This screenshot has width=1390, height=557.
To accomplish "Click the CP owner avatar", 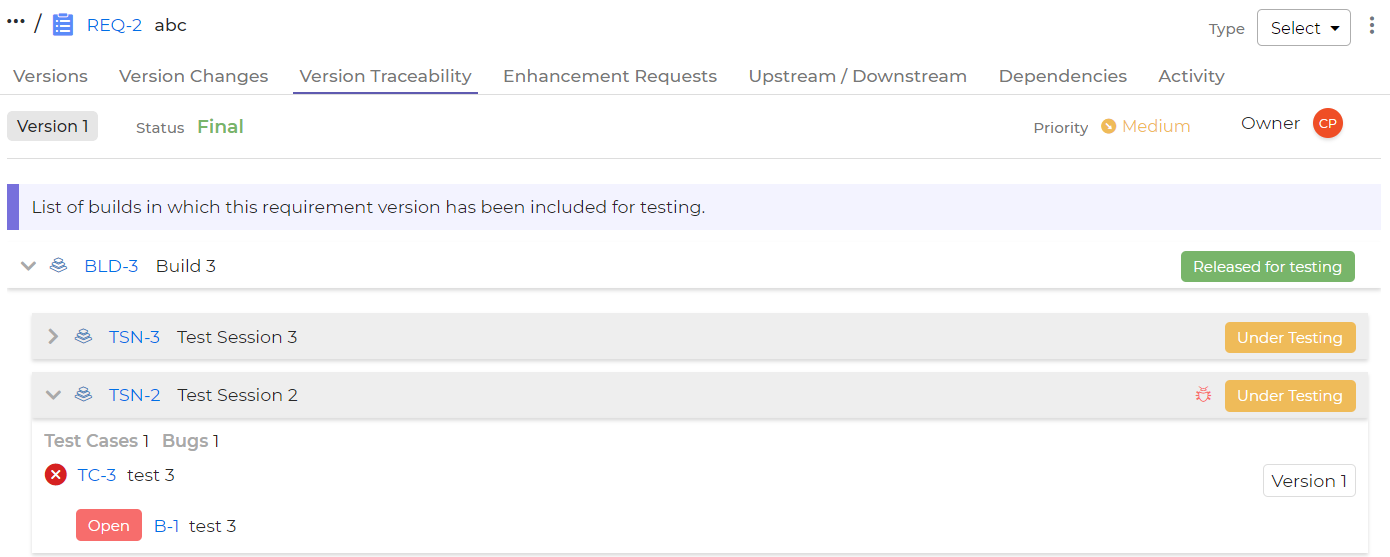I will tap(1328, 123).
